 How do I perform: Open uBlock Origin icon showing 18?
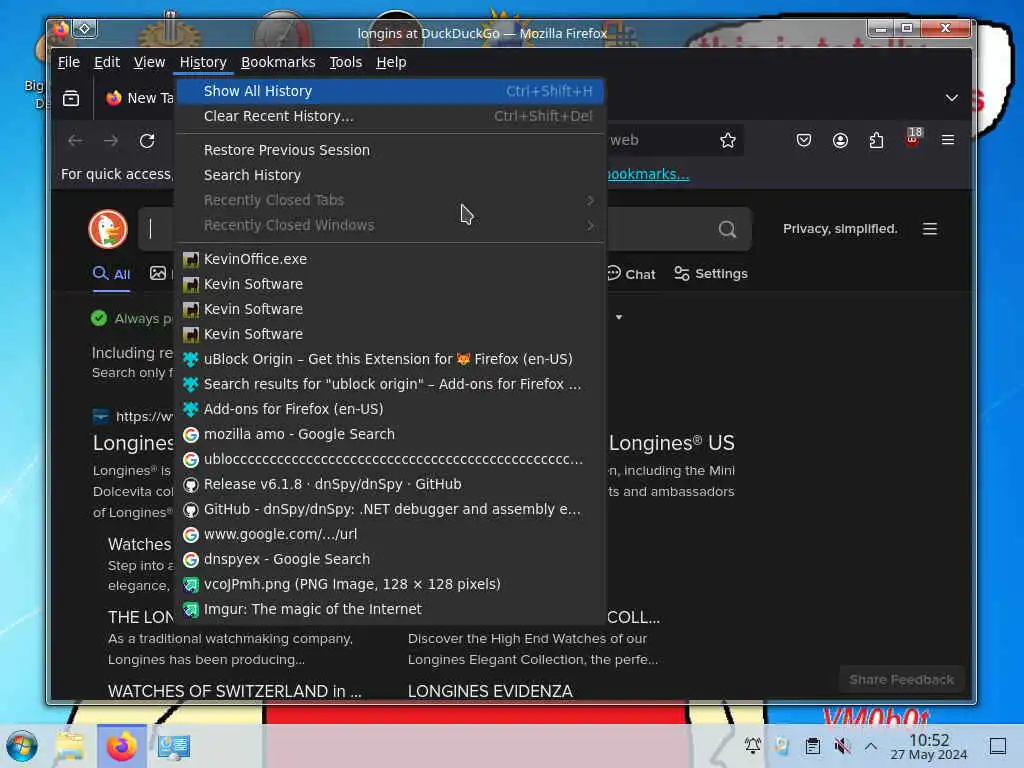[x=913, y=138]
